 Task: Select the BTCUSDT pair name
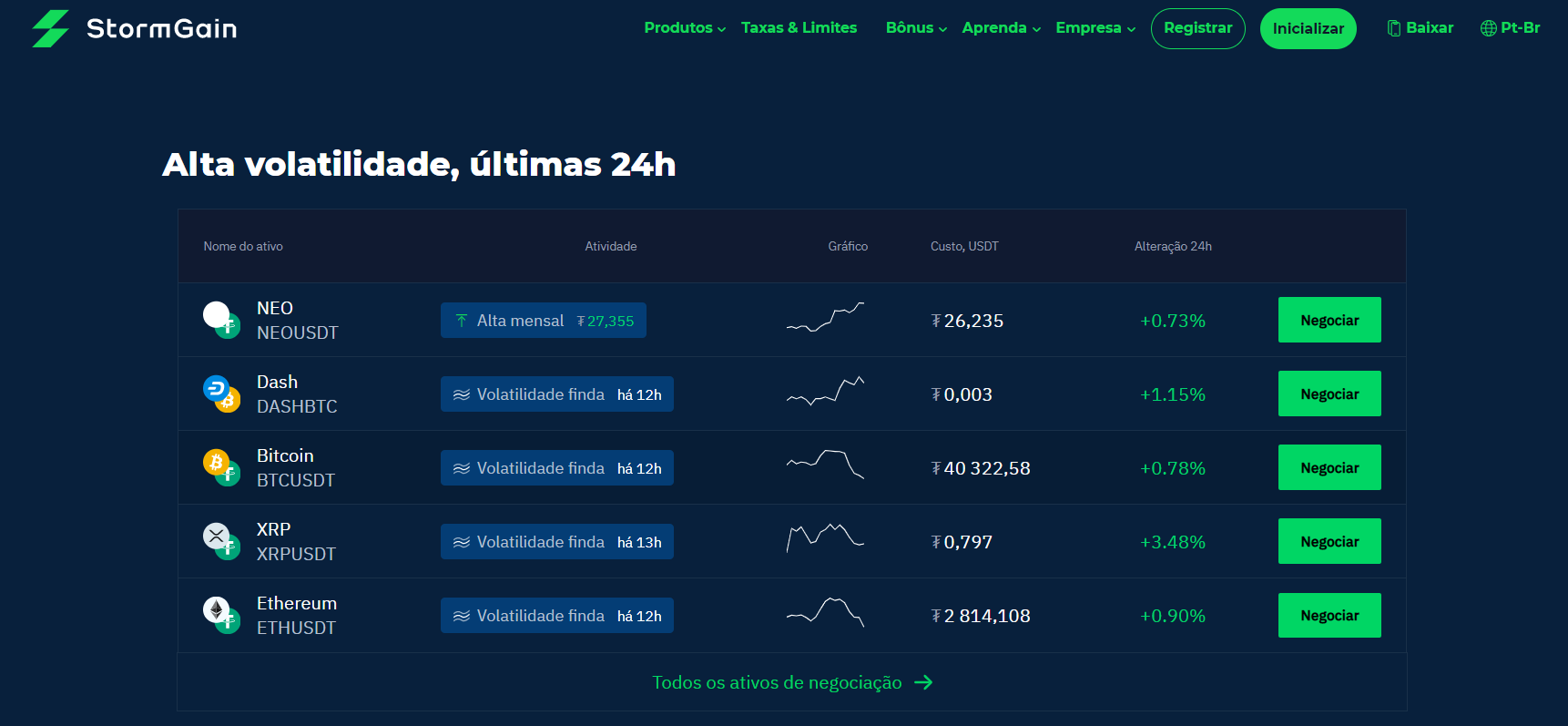[296, 481]
